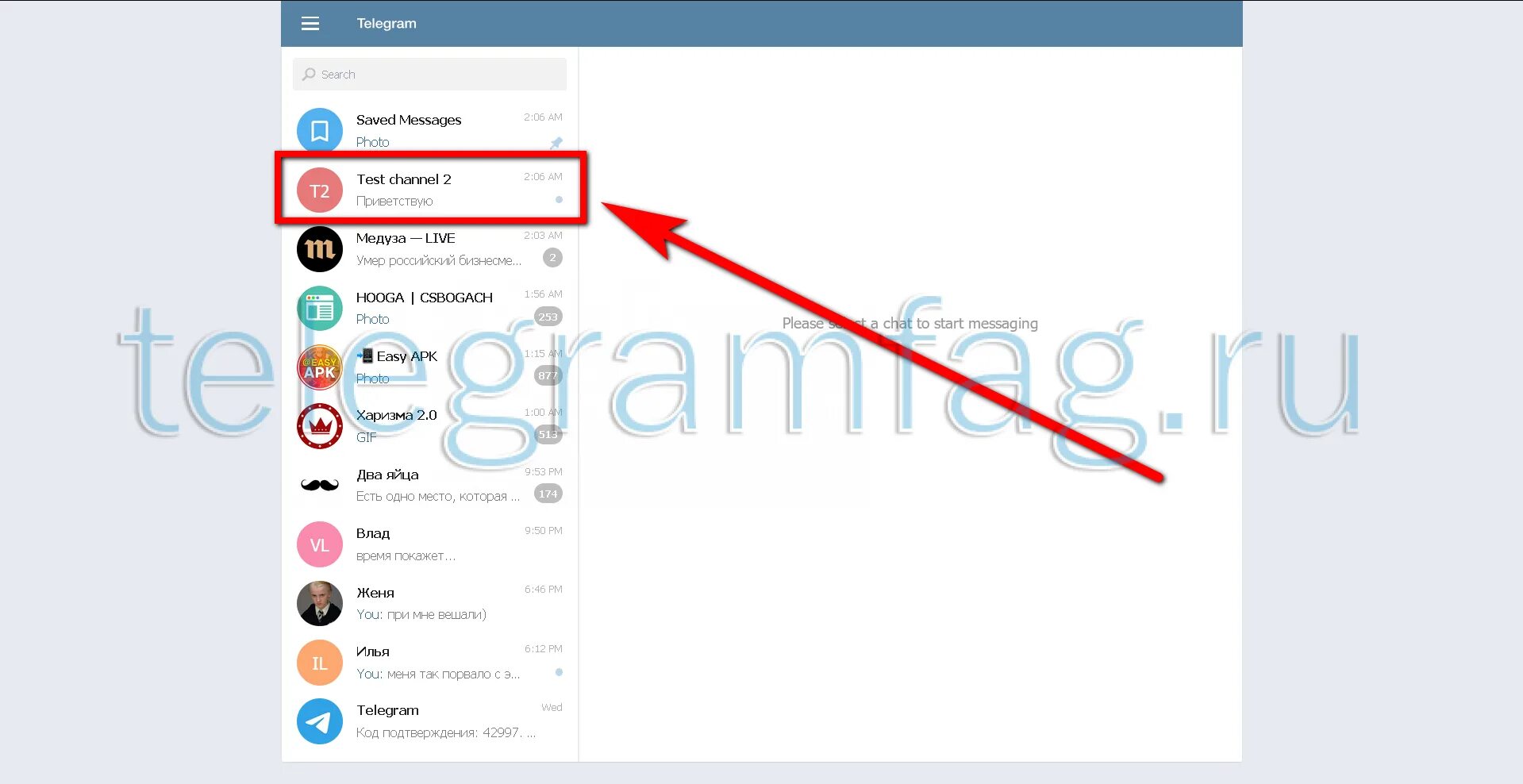Click the unread badge 513
Screen dimensions: 1523x784
pos(548,435)
